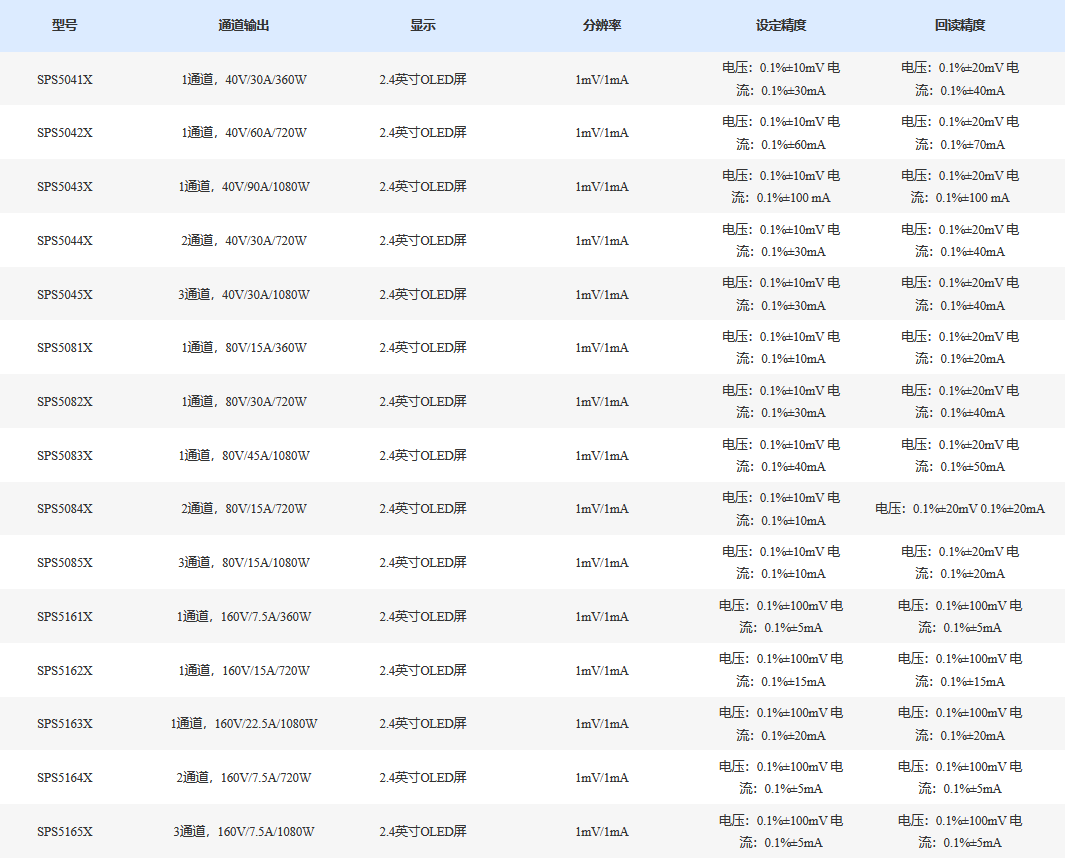The height and width of the screenshot is (859, 1065).
Task: Click setting accuracy cell for SPS5083X
Action: (x=781, y=456)
